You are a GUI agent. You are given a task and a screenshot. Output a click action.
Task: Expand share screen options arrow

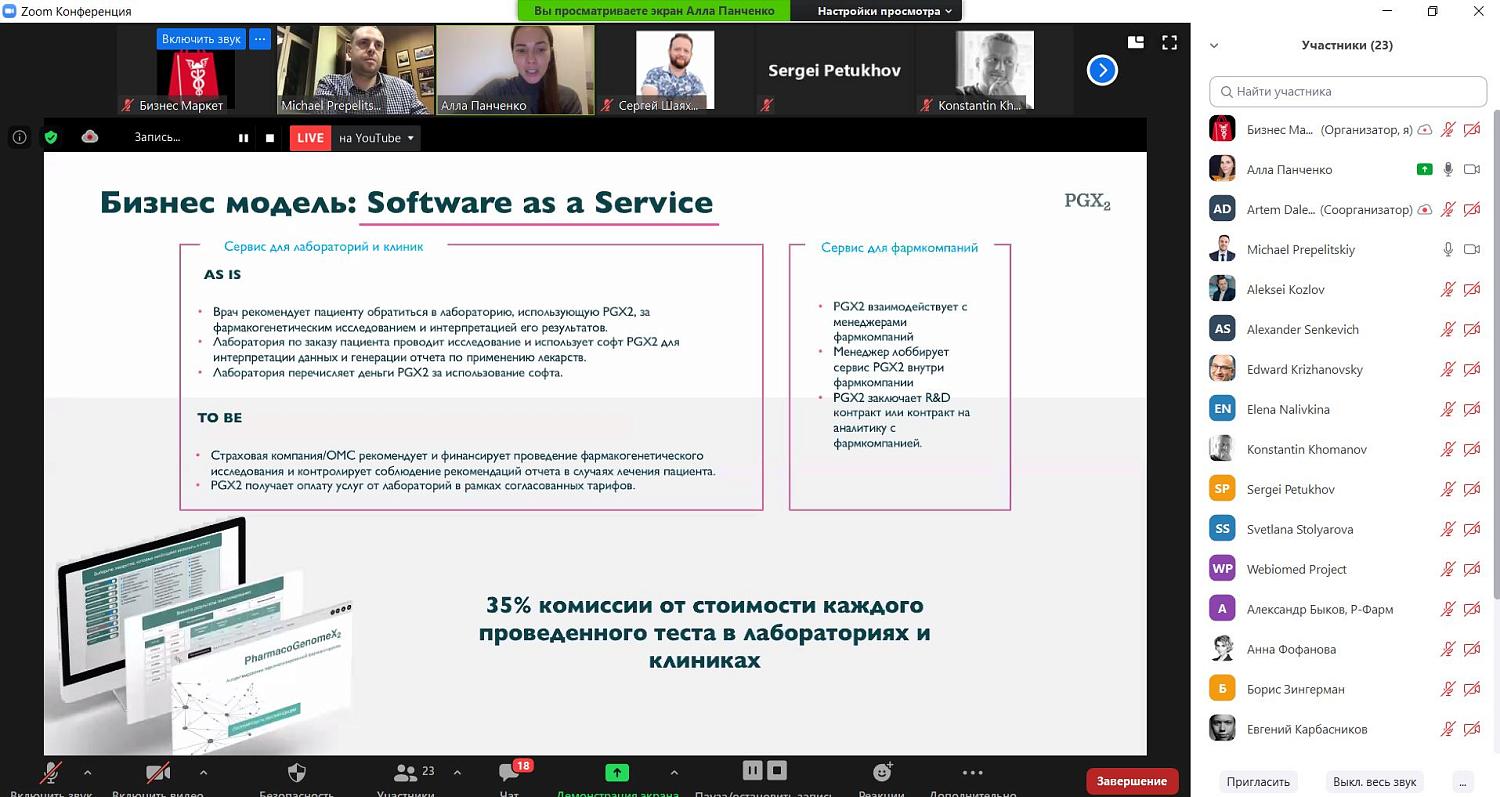673,772
